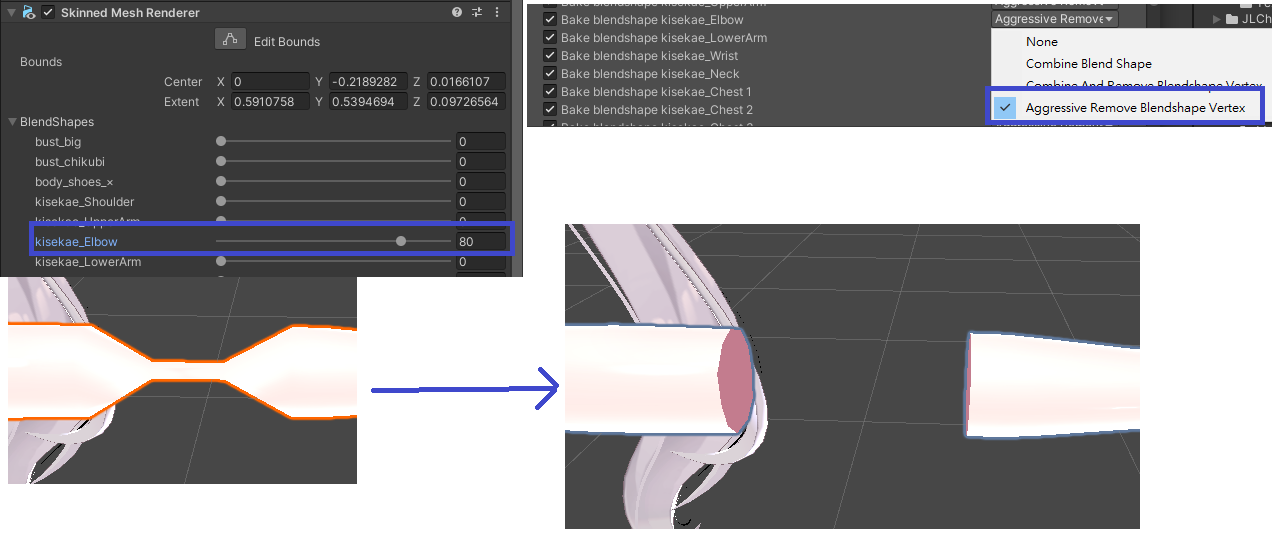
Task: Choose Aggressive Remove Blendshape Vertex option
Action: [1135, 108]
